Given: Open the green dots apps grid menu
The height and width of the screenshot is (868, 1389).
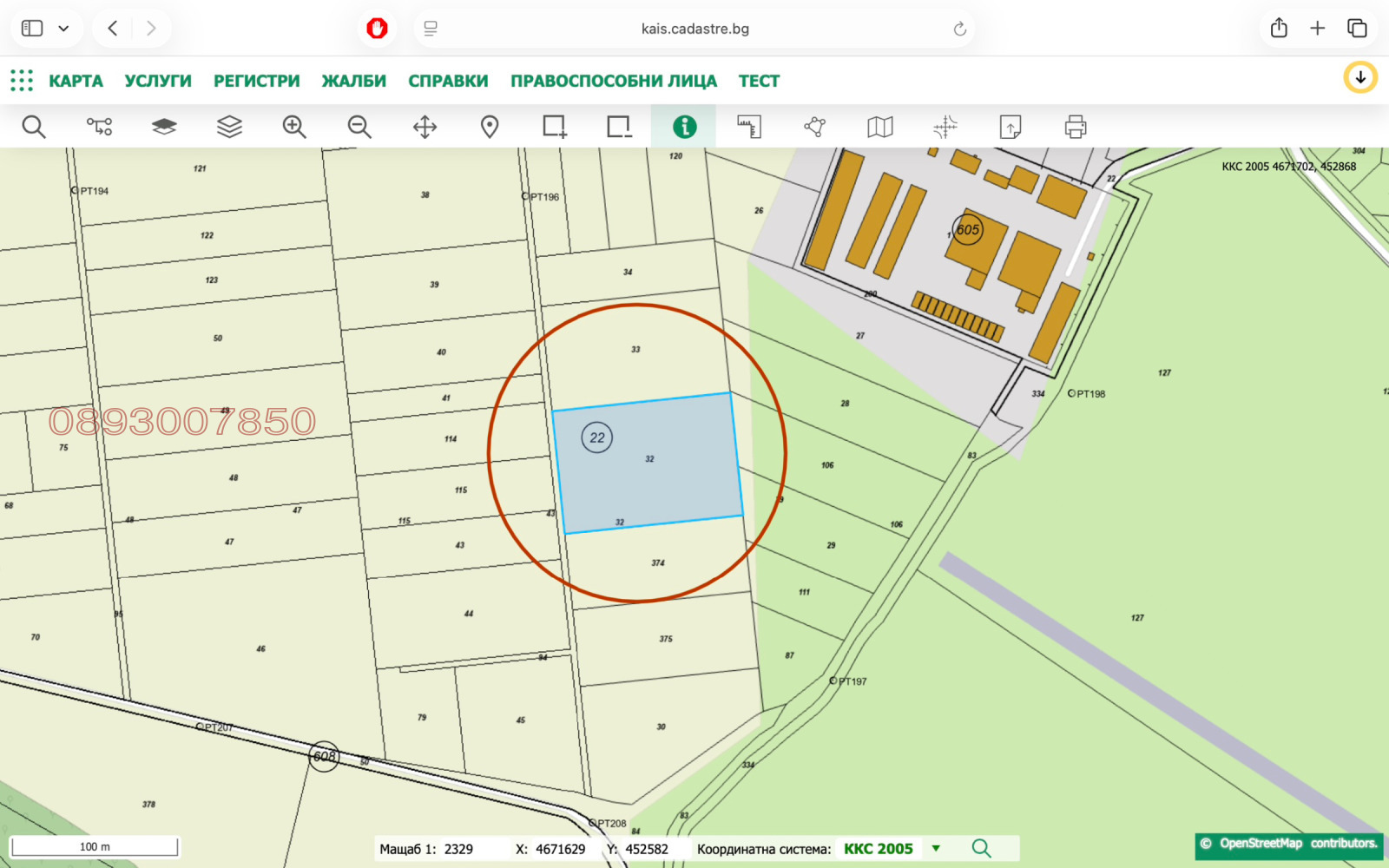Looking at the screenshot, I should [x=22, y=81].
